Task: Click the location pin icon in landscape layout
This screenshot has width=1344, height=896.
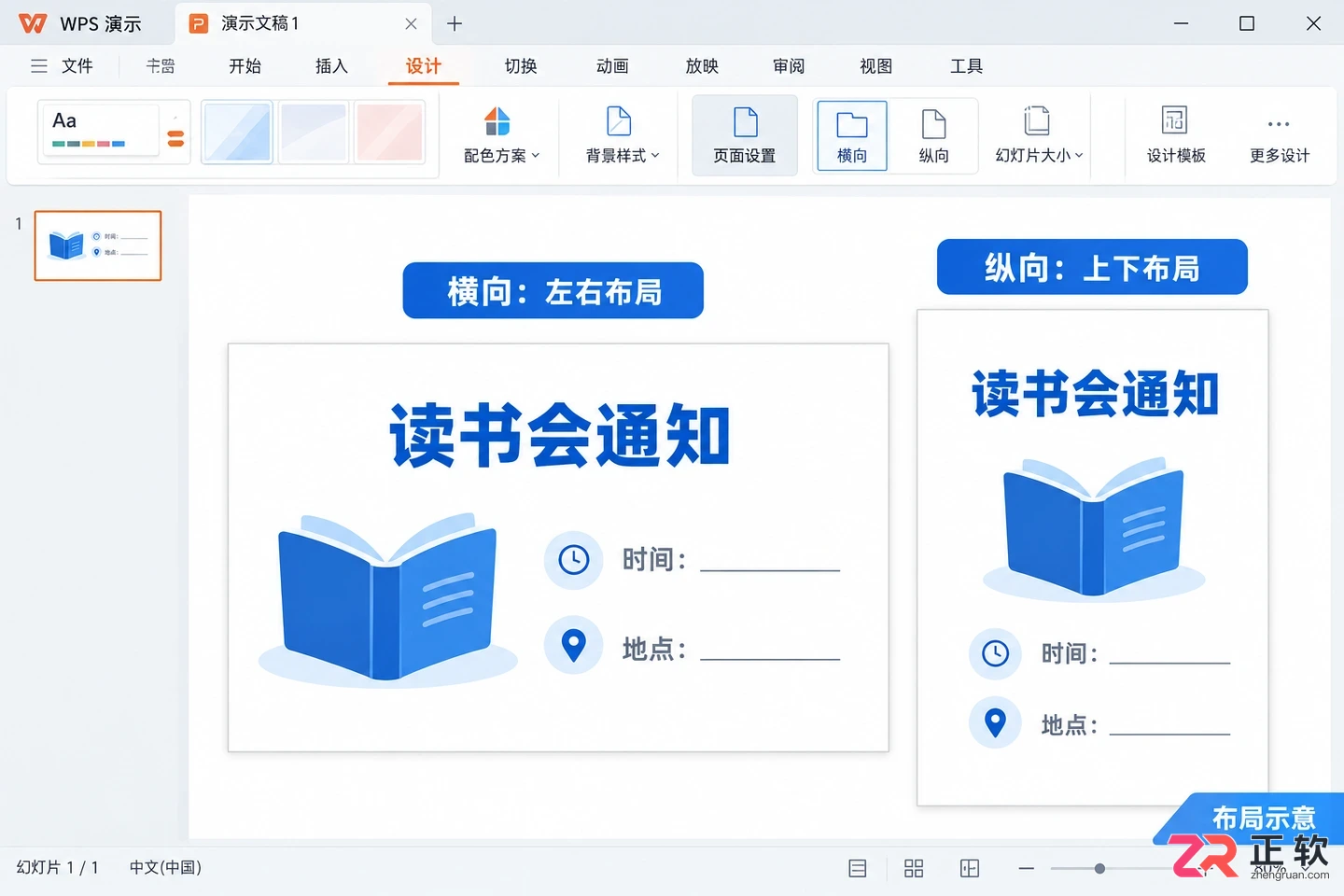Action: coord(573,645)
